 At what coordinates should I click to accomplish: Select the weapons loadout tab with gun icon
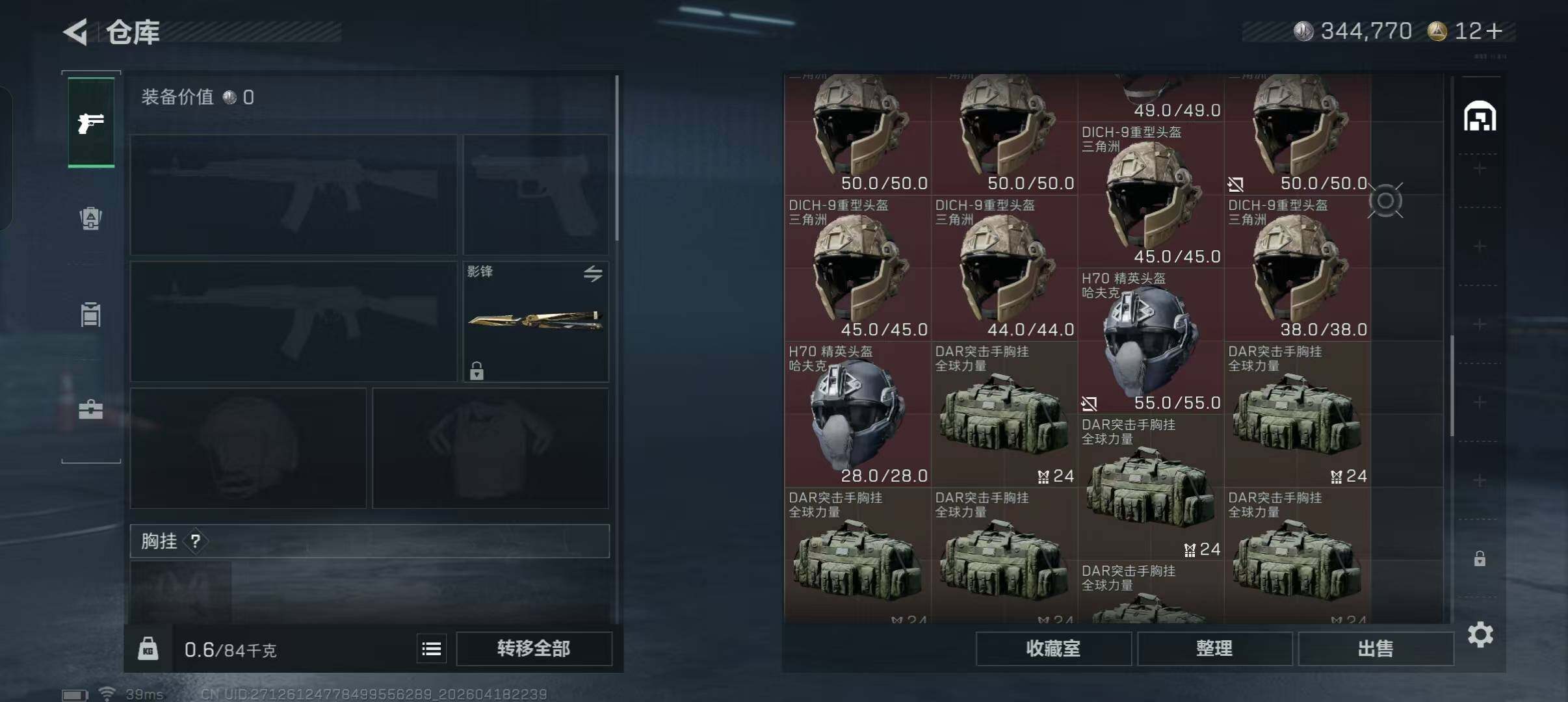91,122
